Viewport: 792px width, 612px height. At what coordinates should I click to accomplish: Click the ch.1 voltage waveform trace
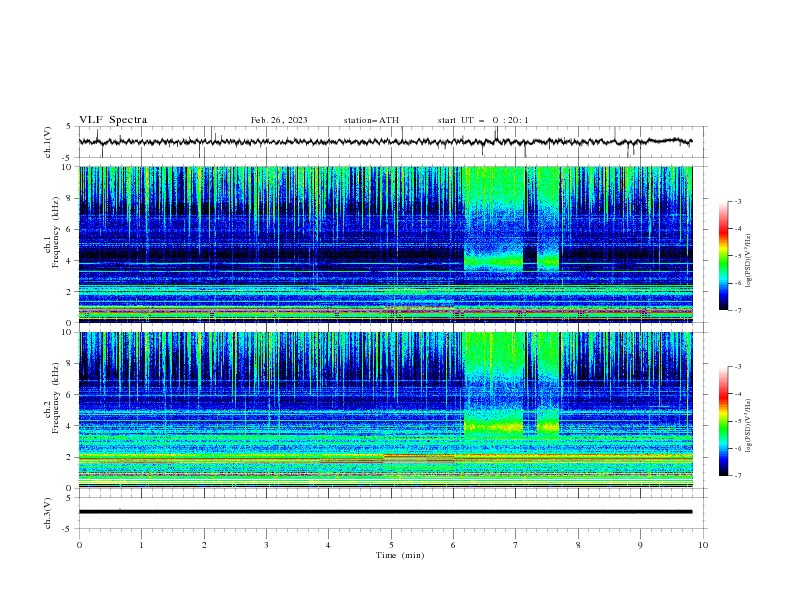tap(385, 142)
